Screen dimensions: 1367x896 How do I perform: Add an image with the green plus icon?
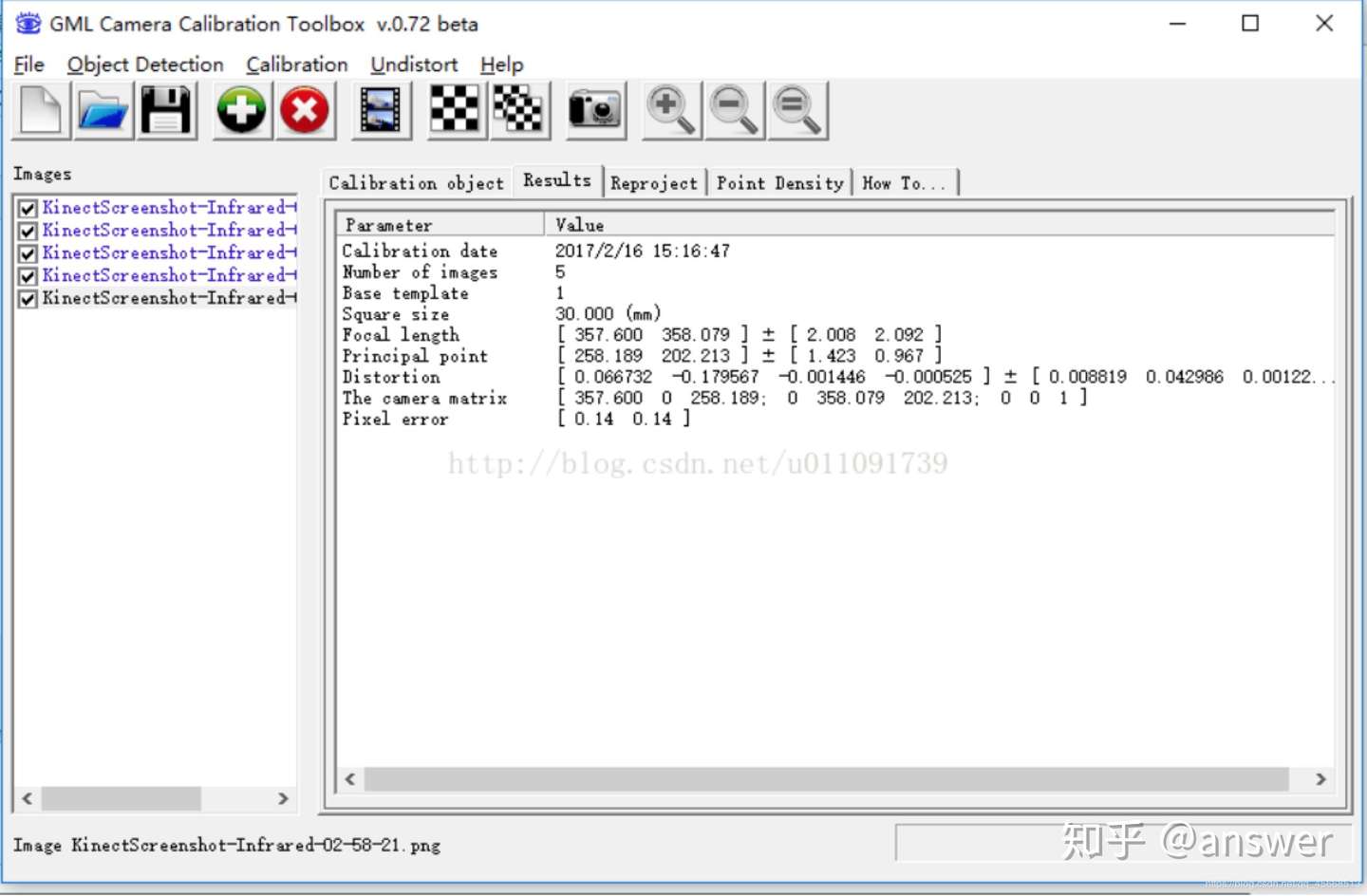241,110
